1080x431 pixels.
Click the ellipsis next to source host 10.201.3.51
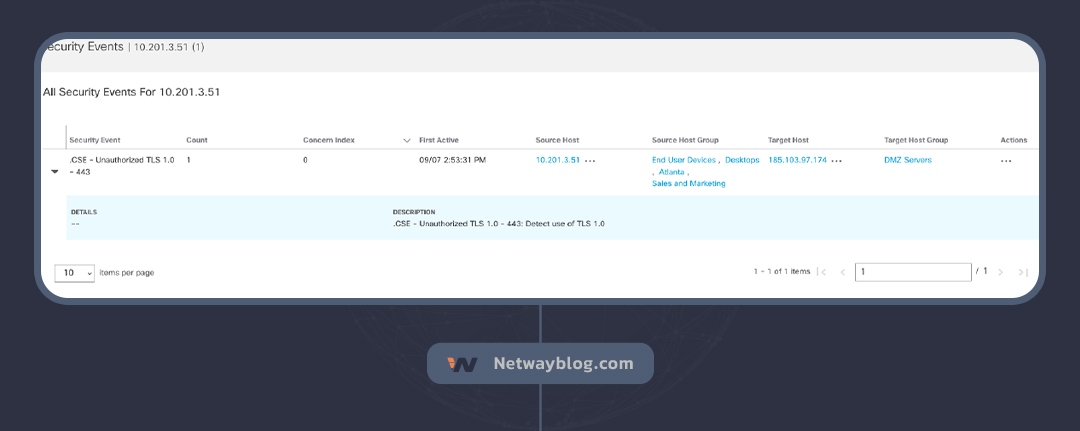coord(590,160)
